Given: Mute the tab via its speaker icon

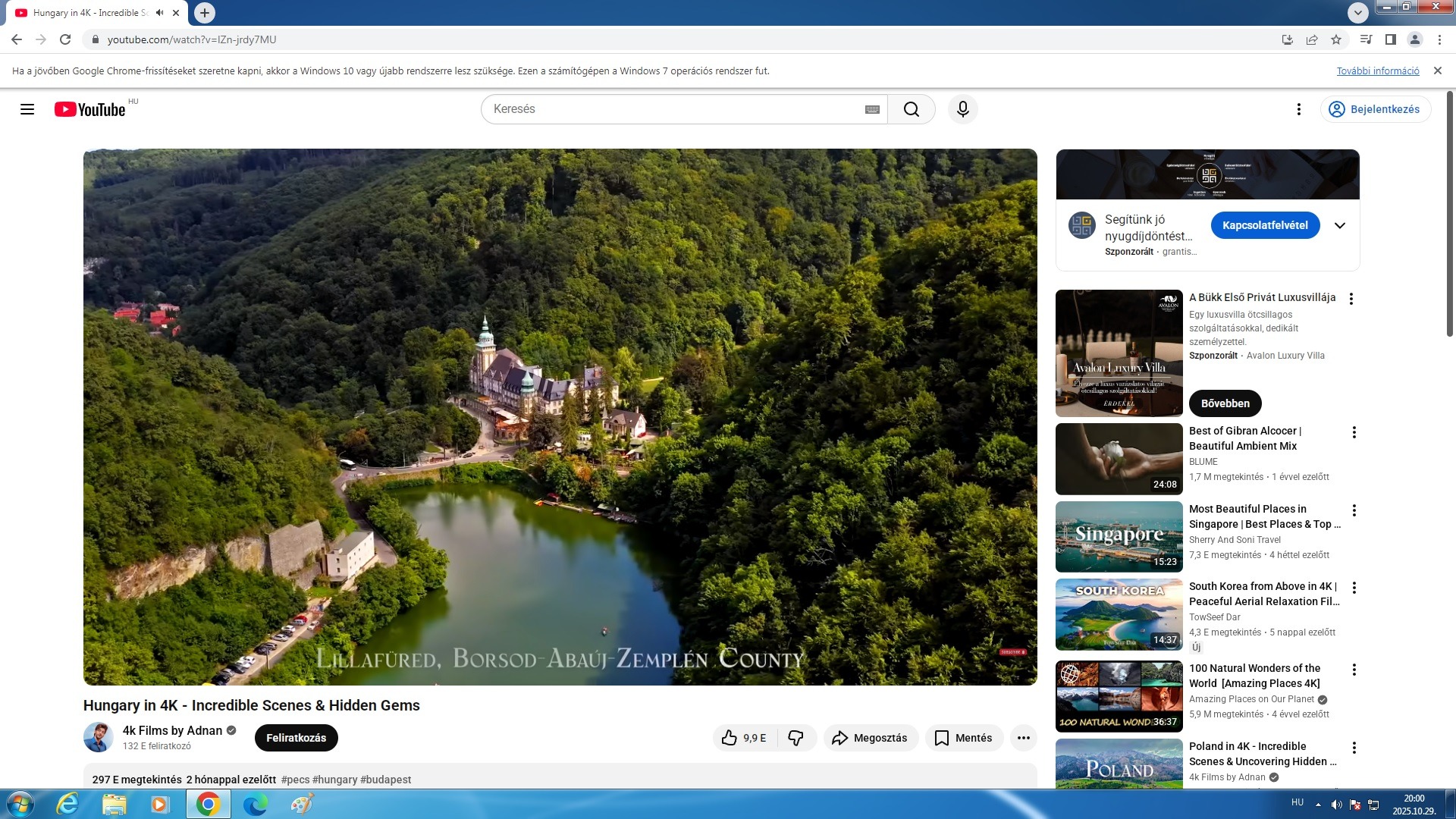Looking at the screenshot, I should click(159, 13).
